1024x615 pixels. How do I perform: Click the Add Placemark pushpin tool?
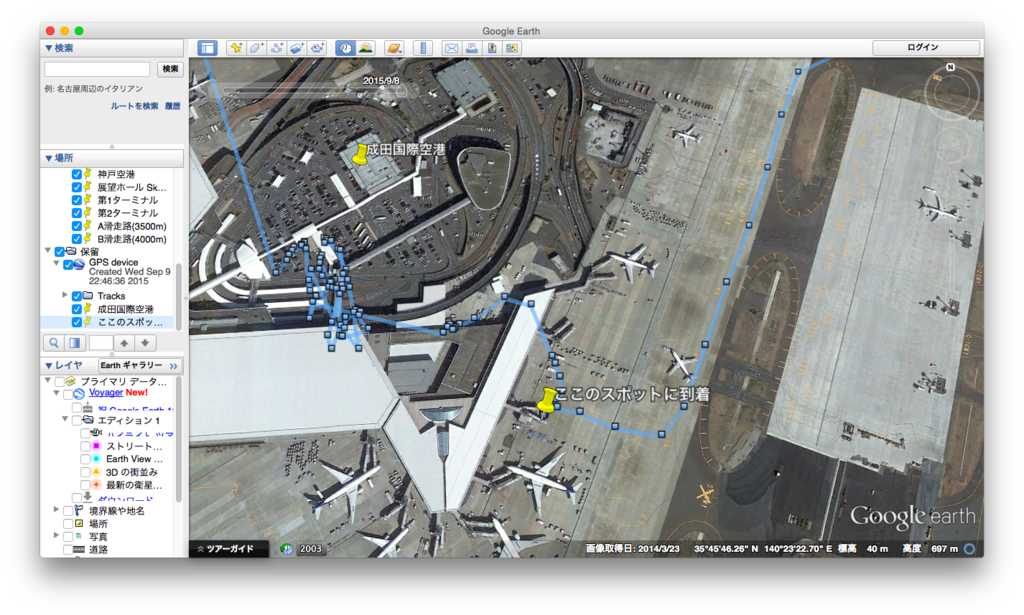click(236, 48)
